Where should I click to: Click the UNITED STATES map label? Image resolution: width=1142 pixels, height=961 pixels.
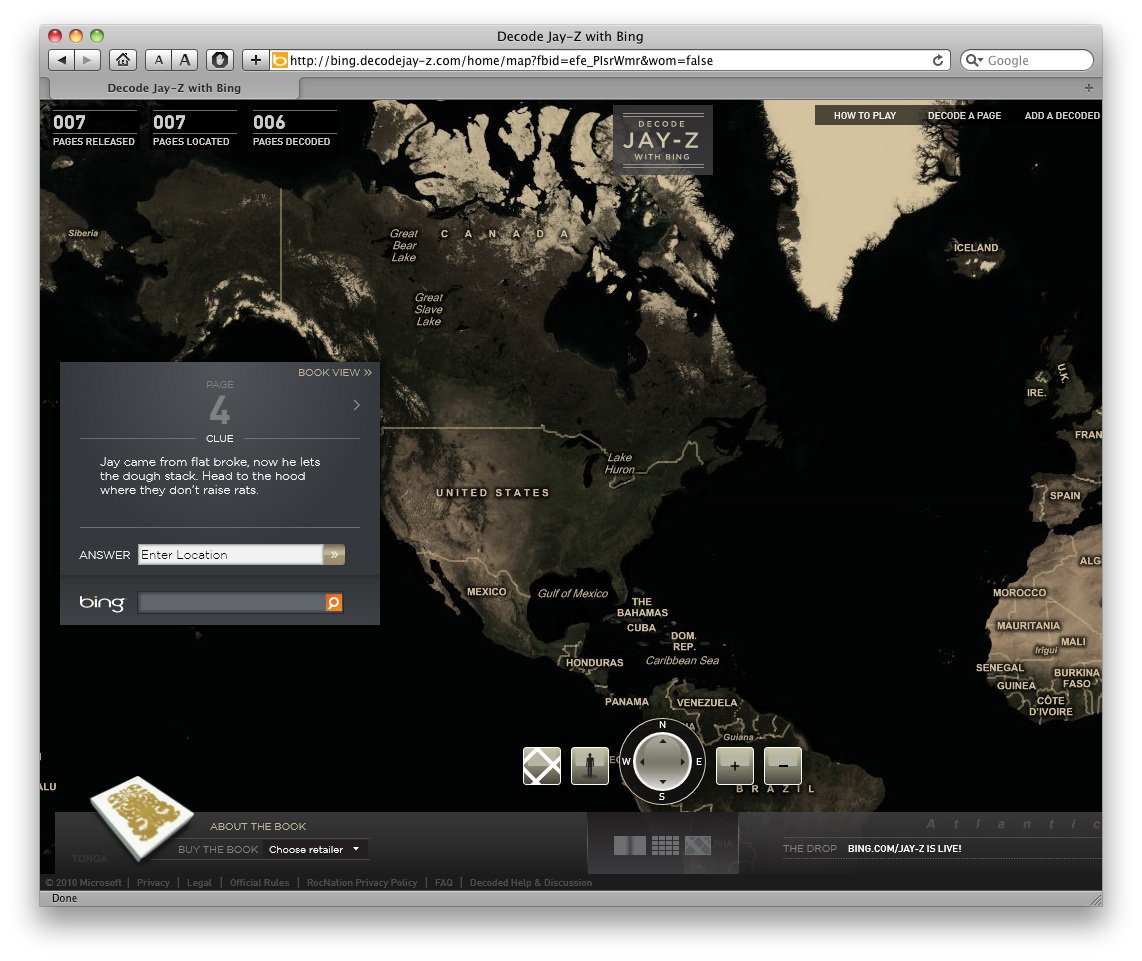point(492,493)
